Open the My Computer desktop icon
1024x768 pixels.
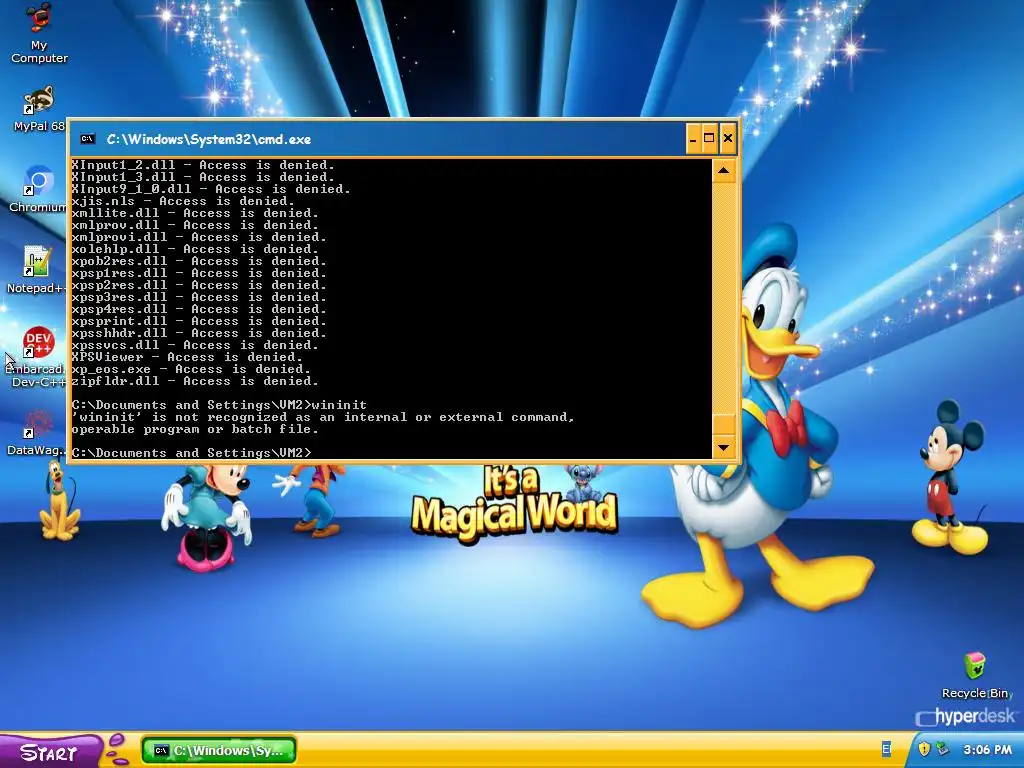(x=39, y=33)
